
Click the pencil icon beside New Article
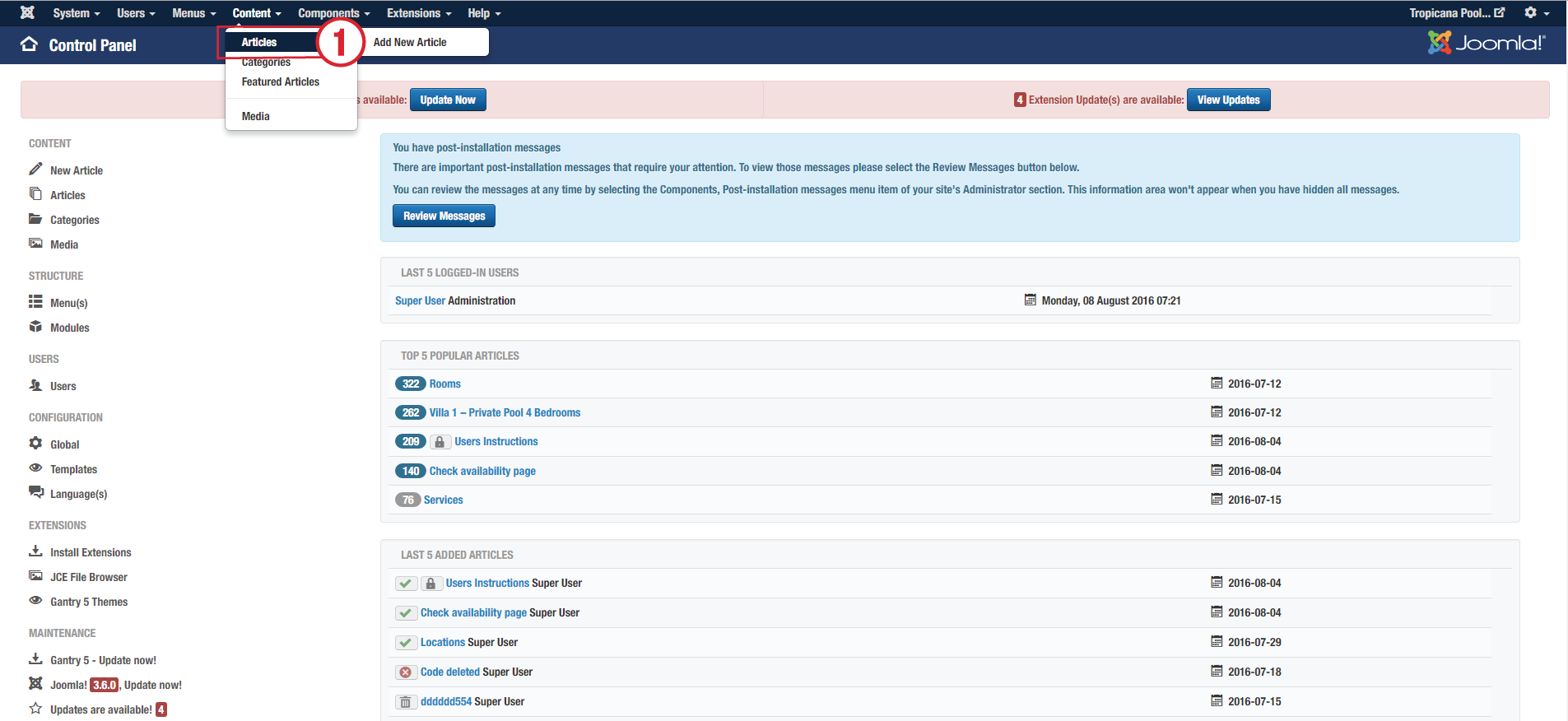pos(35,169)
